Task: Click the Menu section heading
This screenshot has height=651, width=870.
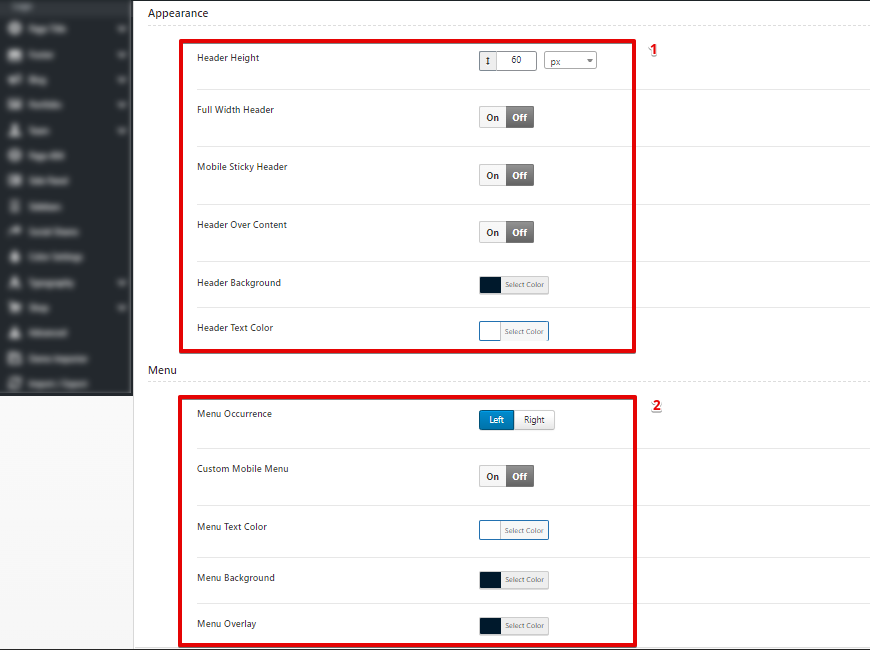Action: 162,370
